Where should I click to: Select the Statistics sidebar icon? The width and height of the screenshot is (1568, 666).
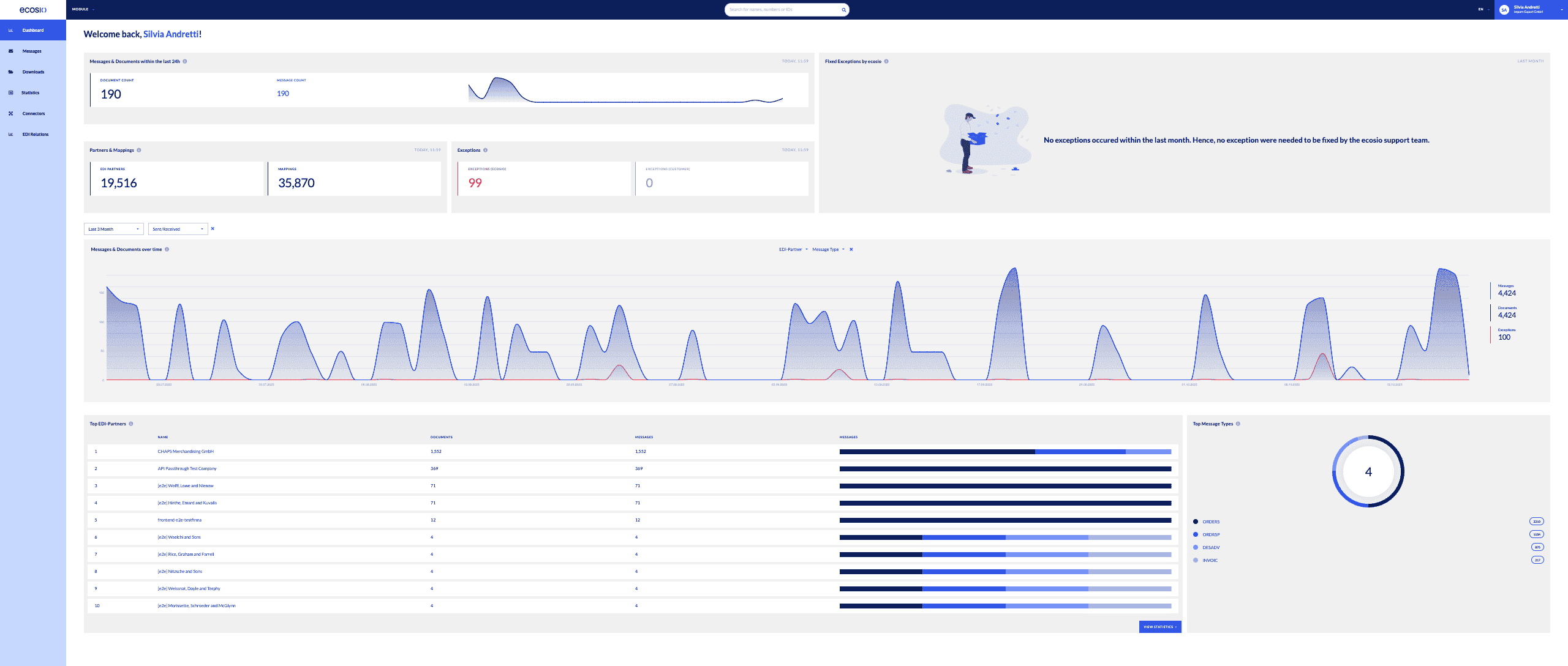12,92
